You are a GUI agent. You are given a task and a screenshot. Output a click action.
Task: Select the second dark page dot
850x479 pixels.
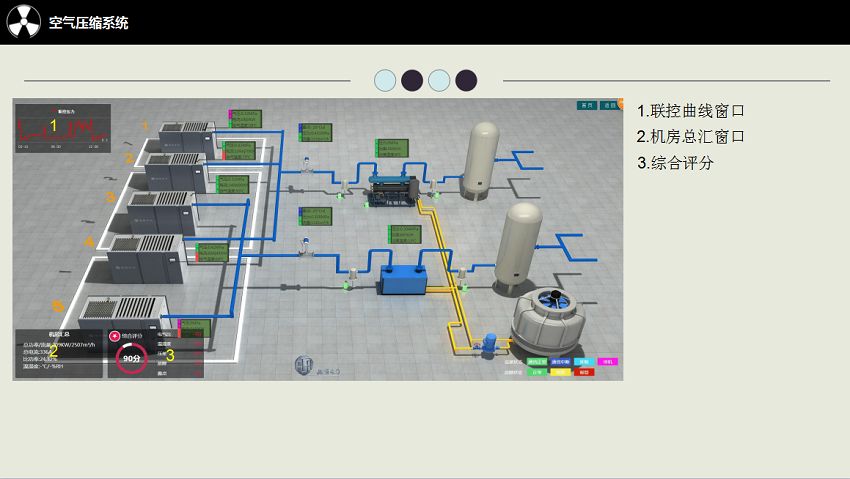point(412,80)
